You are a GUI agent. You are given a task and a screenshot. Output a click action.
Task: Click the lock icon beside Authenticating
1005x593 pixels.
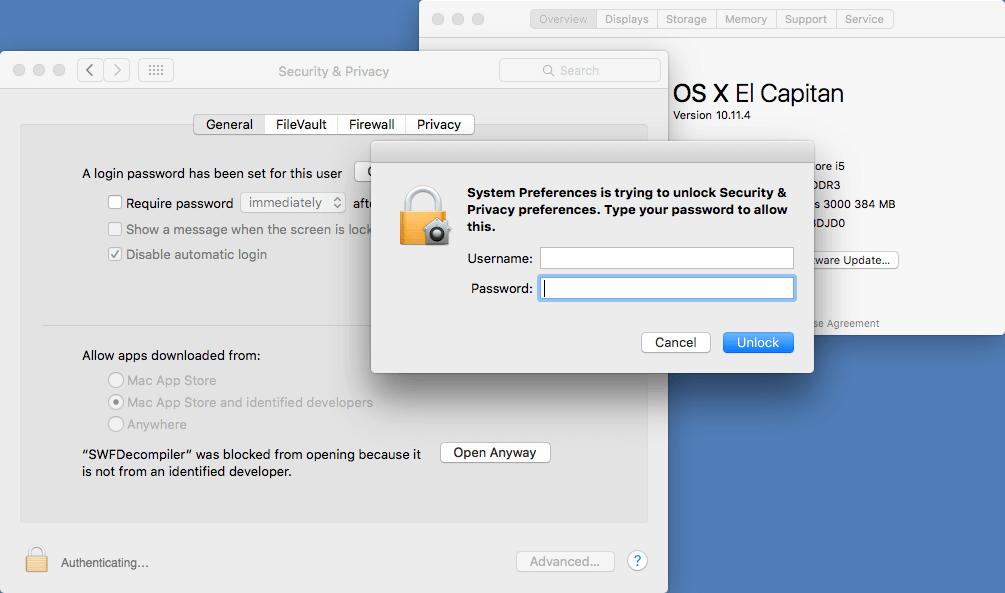click(37, 559)
